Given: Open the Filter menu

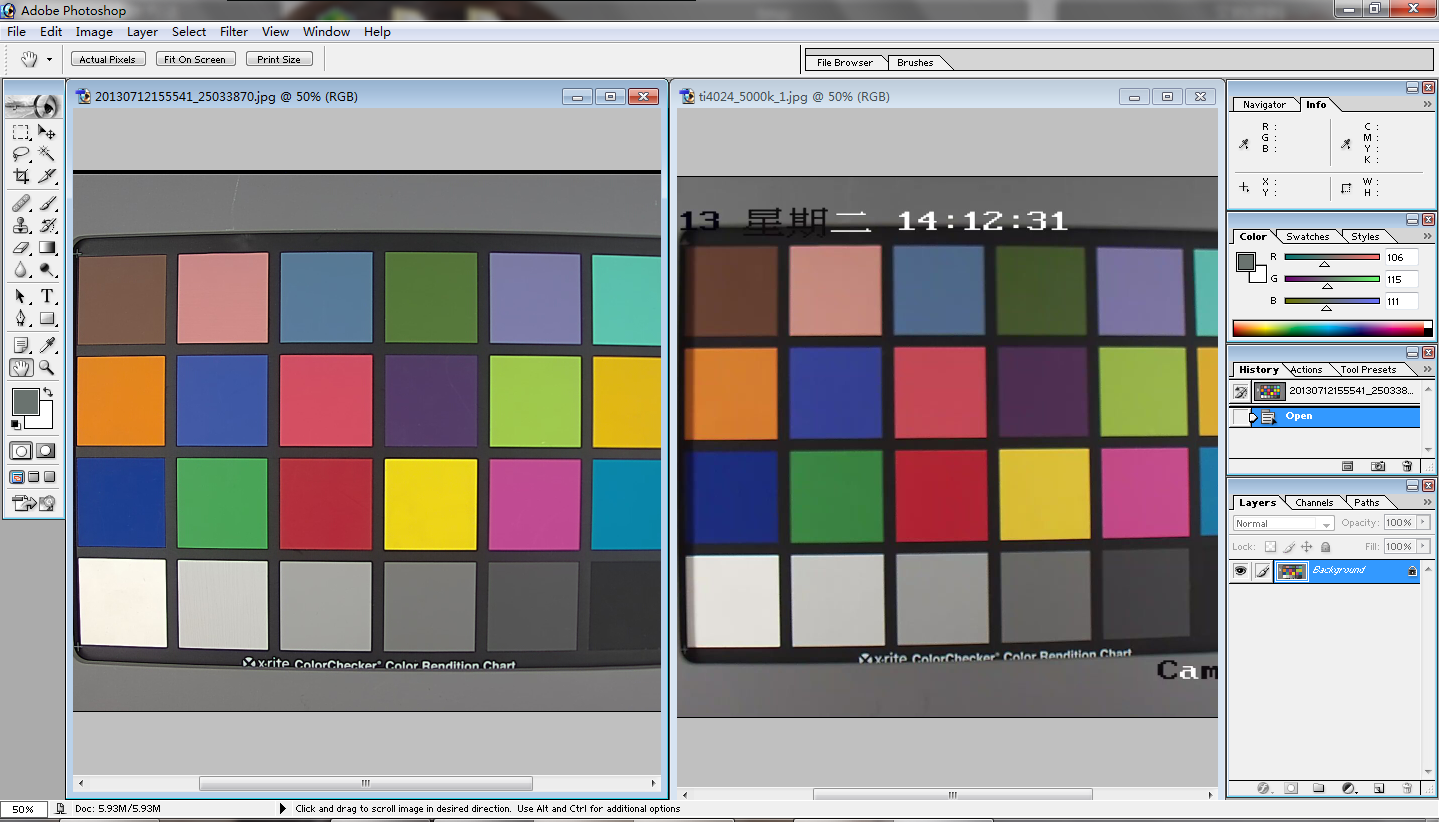Looking at the screenshot, I should [234, 32].
